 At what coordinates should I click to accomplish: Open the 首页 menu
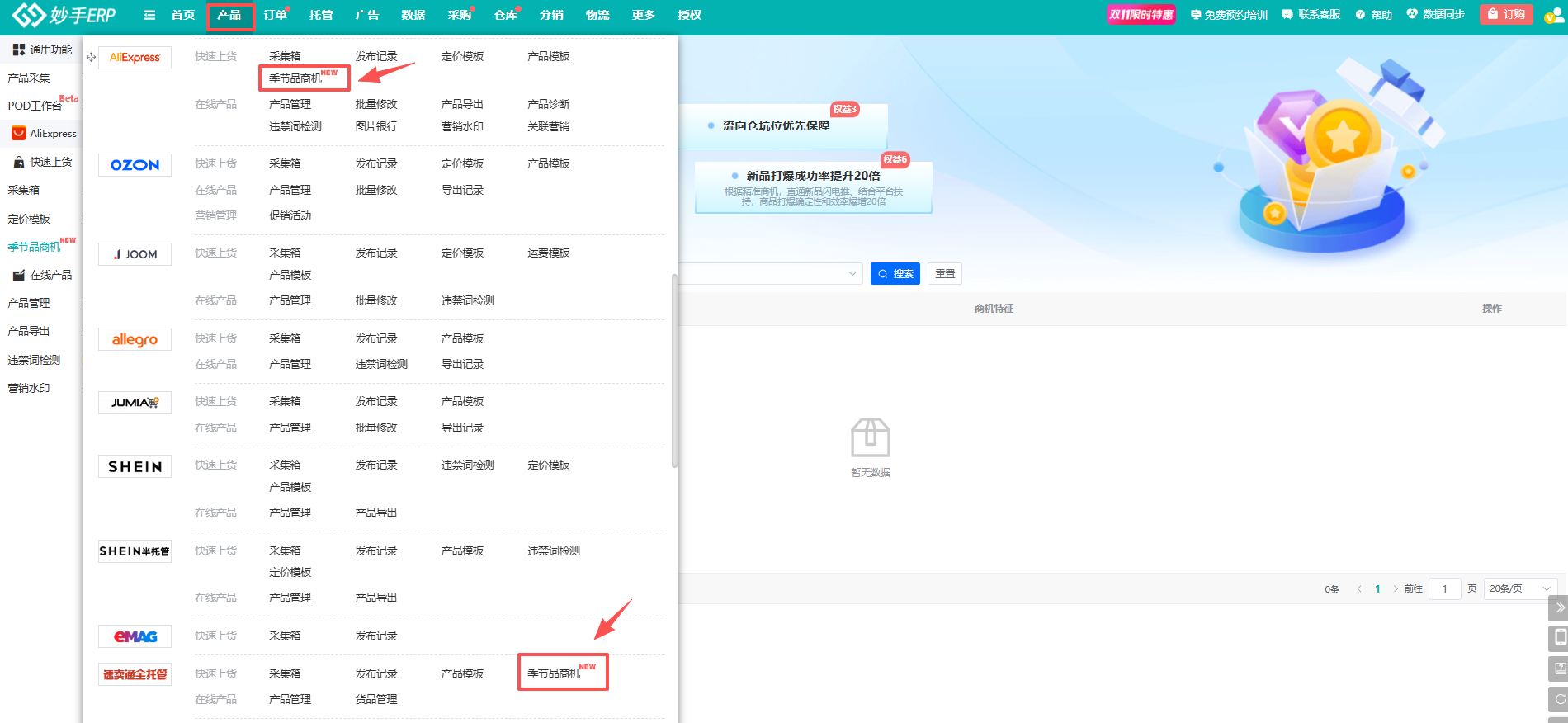183,15
